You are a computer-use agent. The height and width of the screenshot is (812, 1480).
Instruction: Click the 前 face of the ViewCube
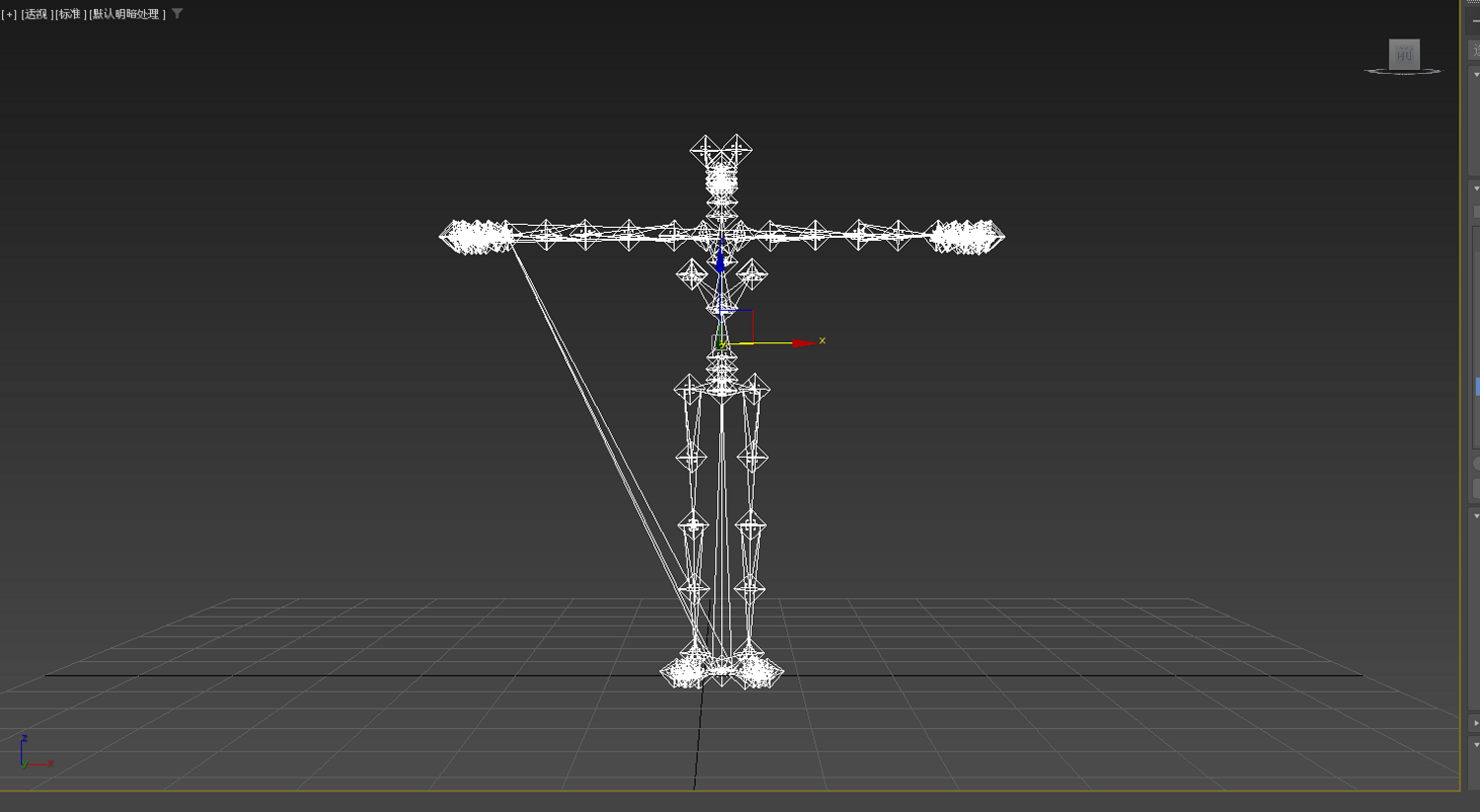[x=1404, y=54]
